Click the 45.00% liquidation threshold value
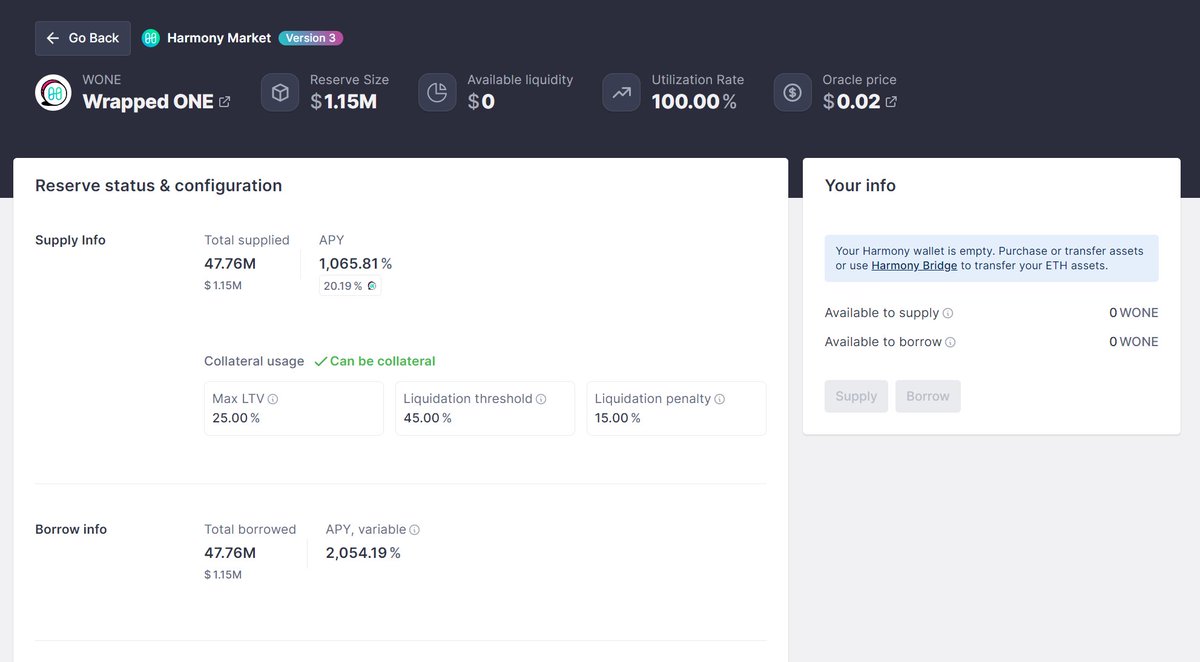The image size is (1200, 662). 427,418
